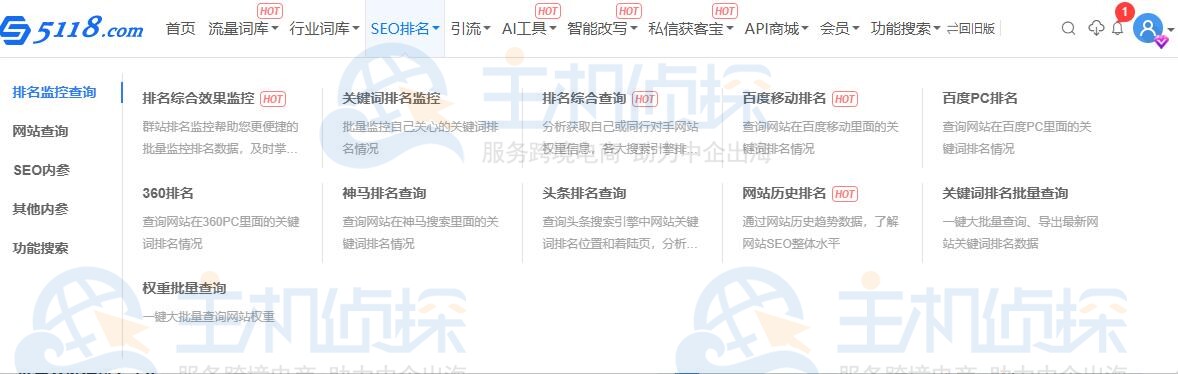
Task: Select 功能搜索 in the left sidebar
Action: point(41,248)
